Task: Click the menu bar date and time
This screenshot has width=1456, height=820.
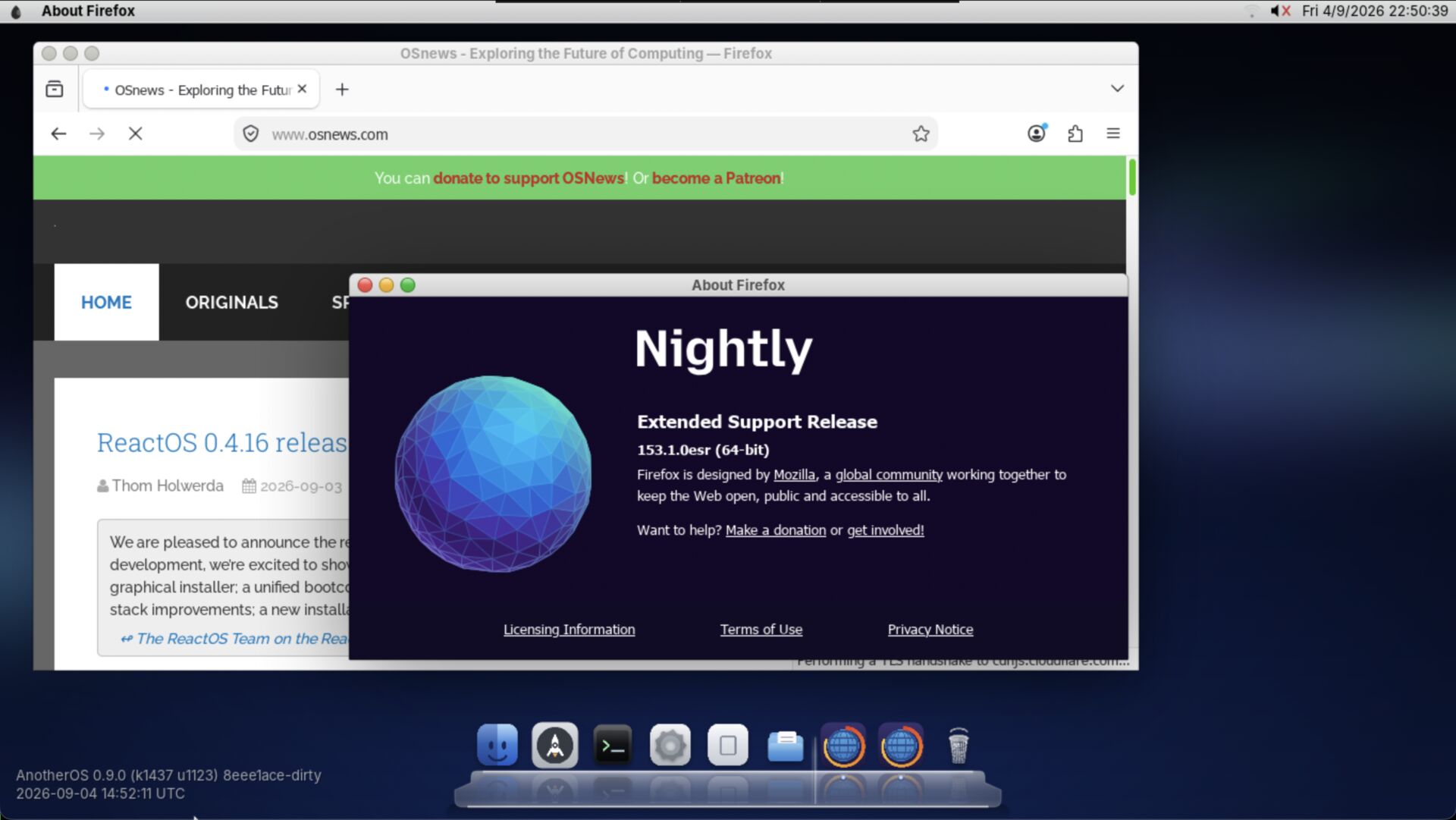Action: 1375,11
